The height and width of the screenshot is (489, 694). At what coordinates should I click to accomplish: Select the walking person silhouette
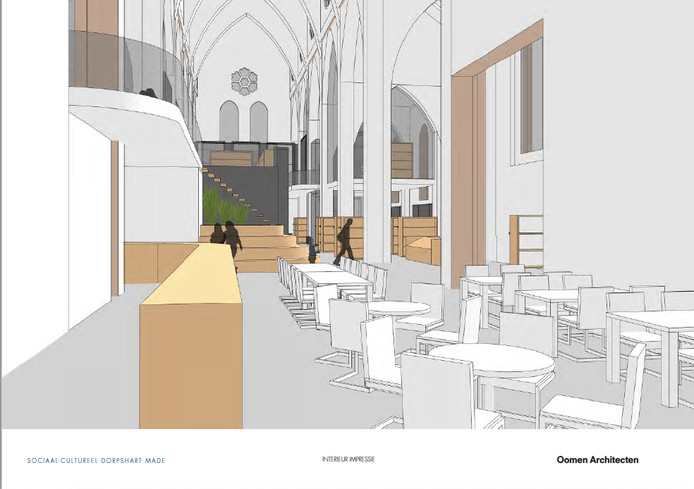(x=345, y=238)
